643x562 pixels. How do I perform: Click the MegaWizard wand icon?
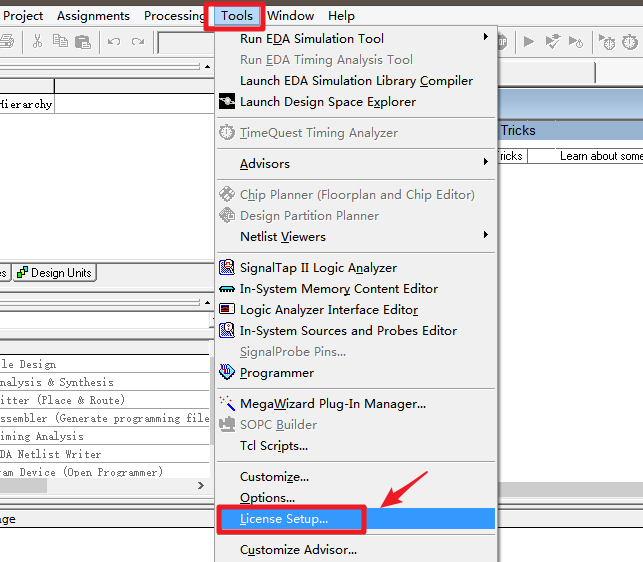tap(227, 403)
